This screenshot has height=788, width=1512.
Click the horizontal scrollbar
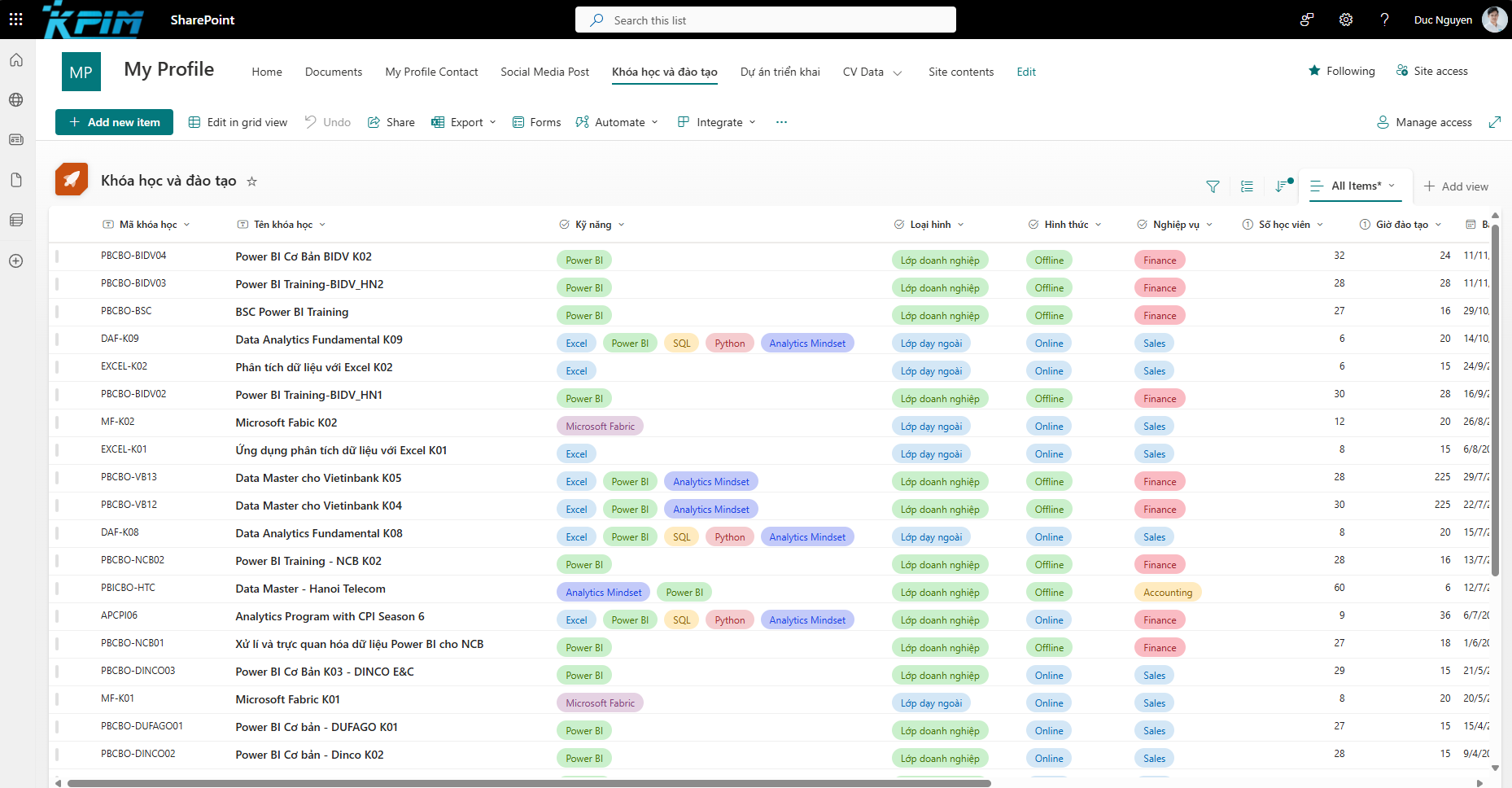529,783
